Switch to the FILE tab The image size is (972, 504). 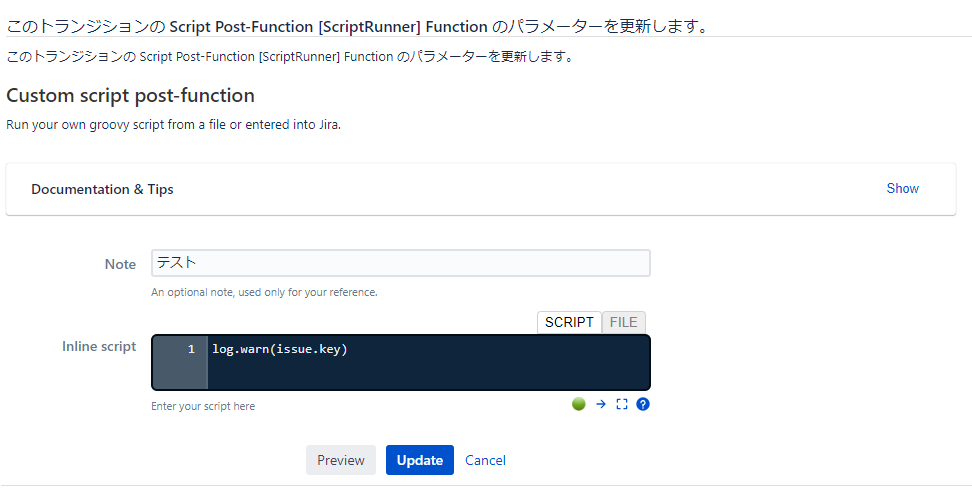click(x=623, y=322)
